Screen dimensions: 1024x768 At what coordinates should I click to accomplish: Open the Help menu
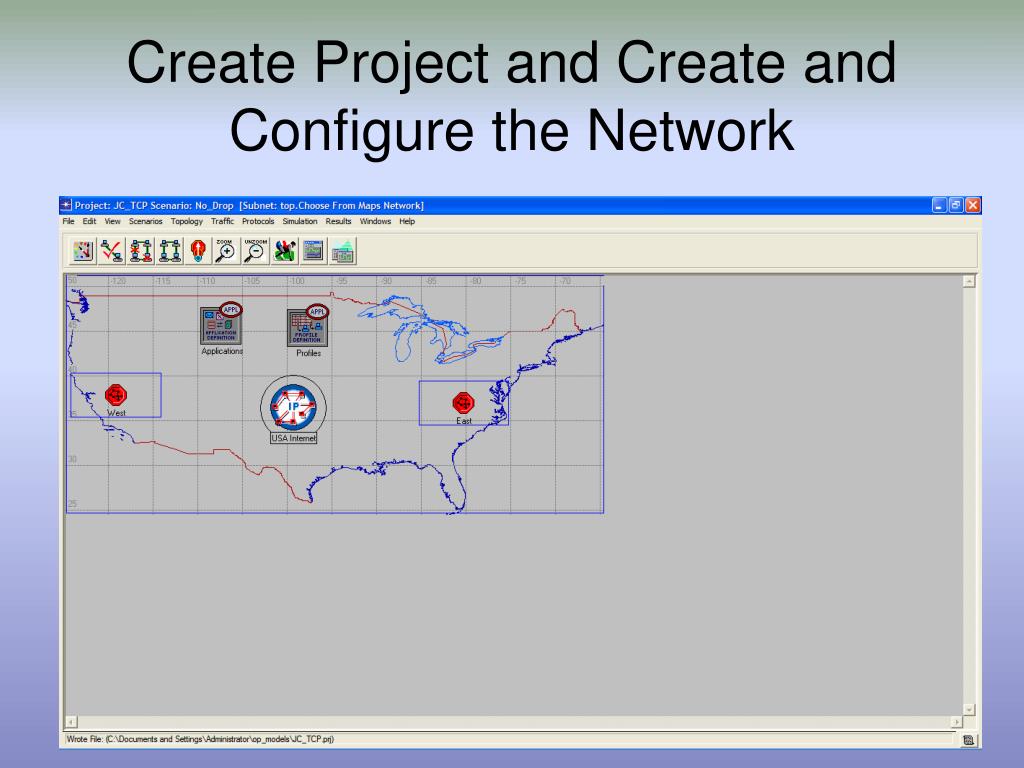(407, 221)
